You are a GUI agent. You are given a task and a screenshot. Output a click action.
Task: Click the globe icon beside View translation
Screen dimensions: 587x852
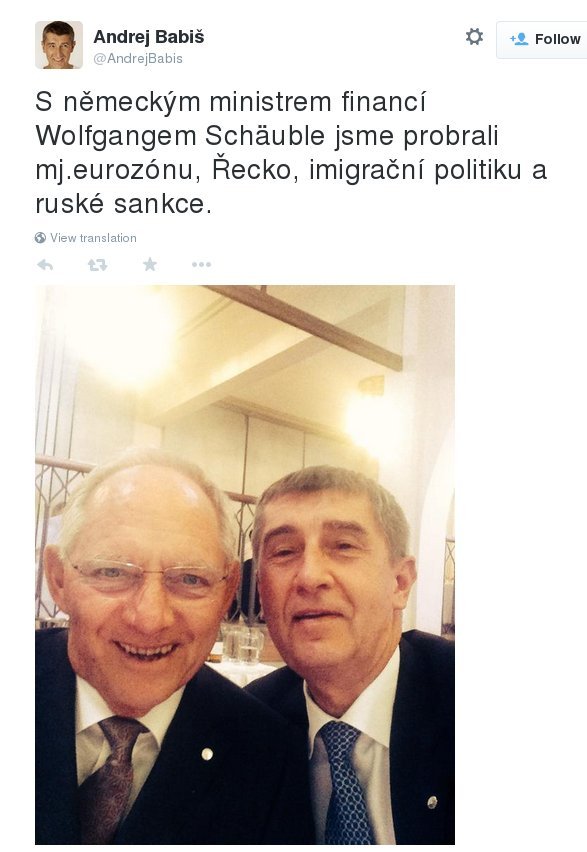point(40,238)
